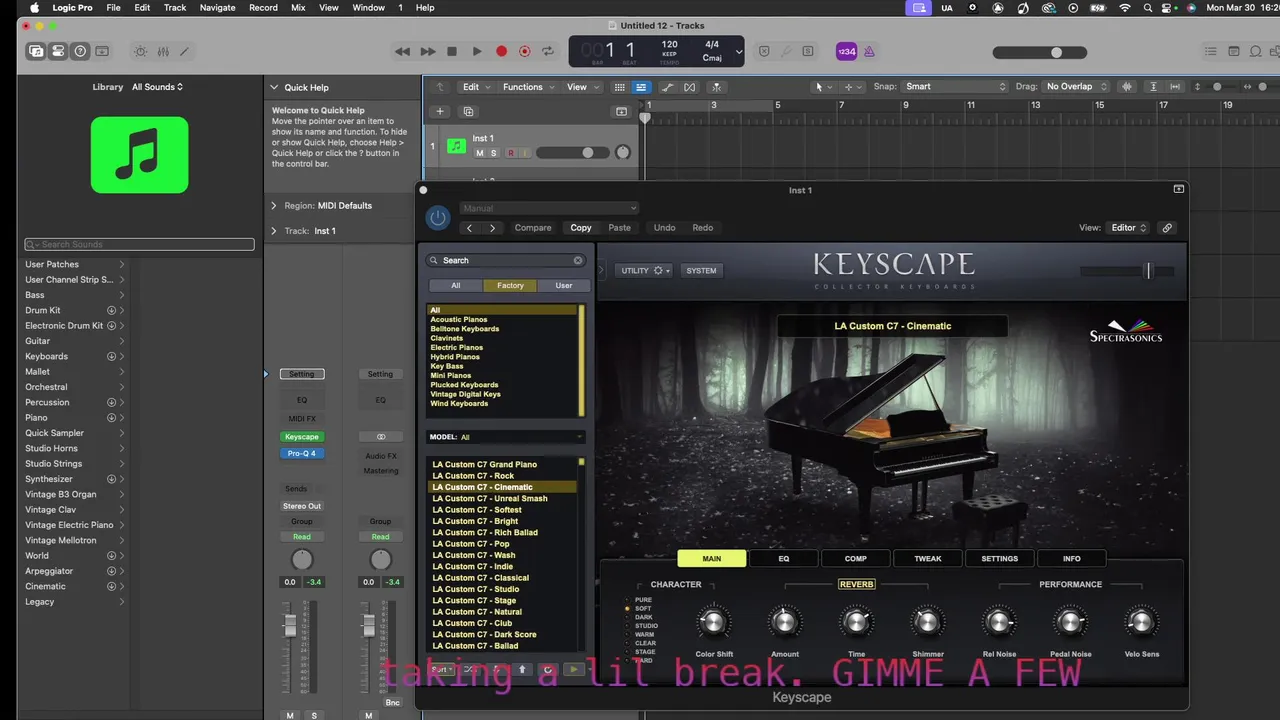Open the All Sounds popup in Library
This screenshot has height=720, width=1280.
pyautogui.click(x=157, y=87)
